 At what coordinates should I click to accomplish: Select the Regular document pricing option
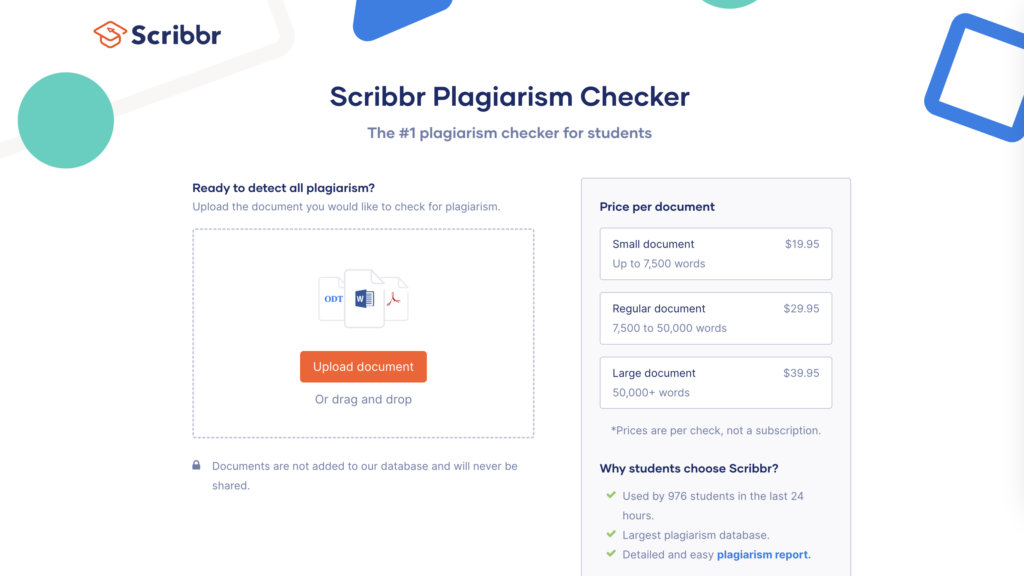pos(715,318)
